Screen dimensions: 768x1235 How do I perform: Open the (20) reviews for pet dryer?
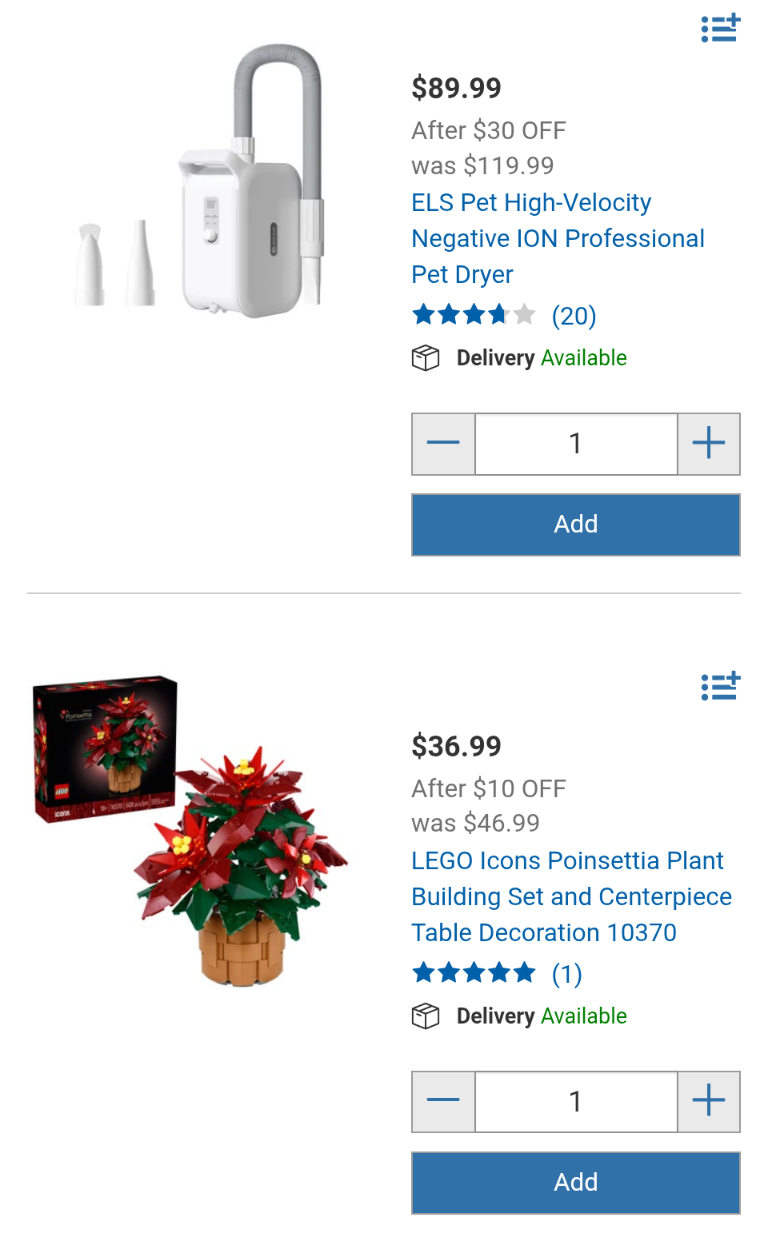point(574,316)
